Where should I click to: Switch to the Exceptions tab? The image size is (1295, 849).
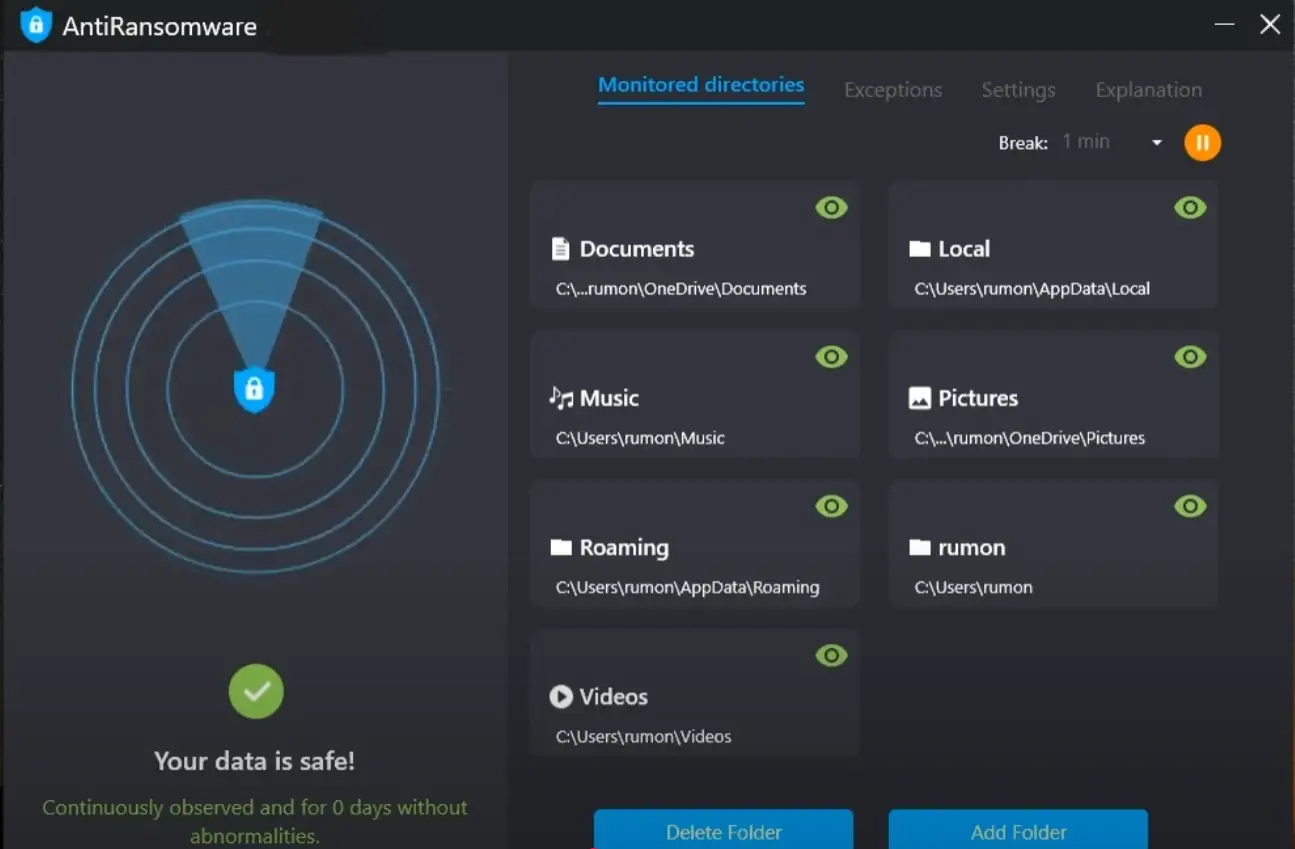coord(893,90)
